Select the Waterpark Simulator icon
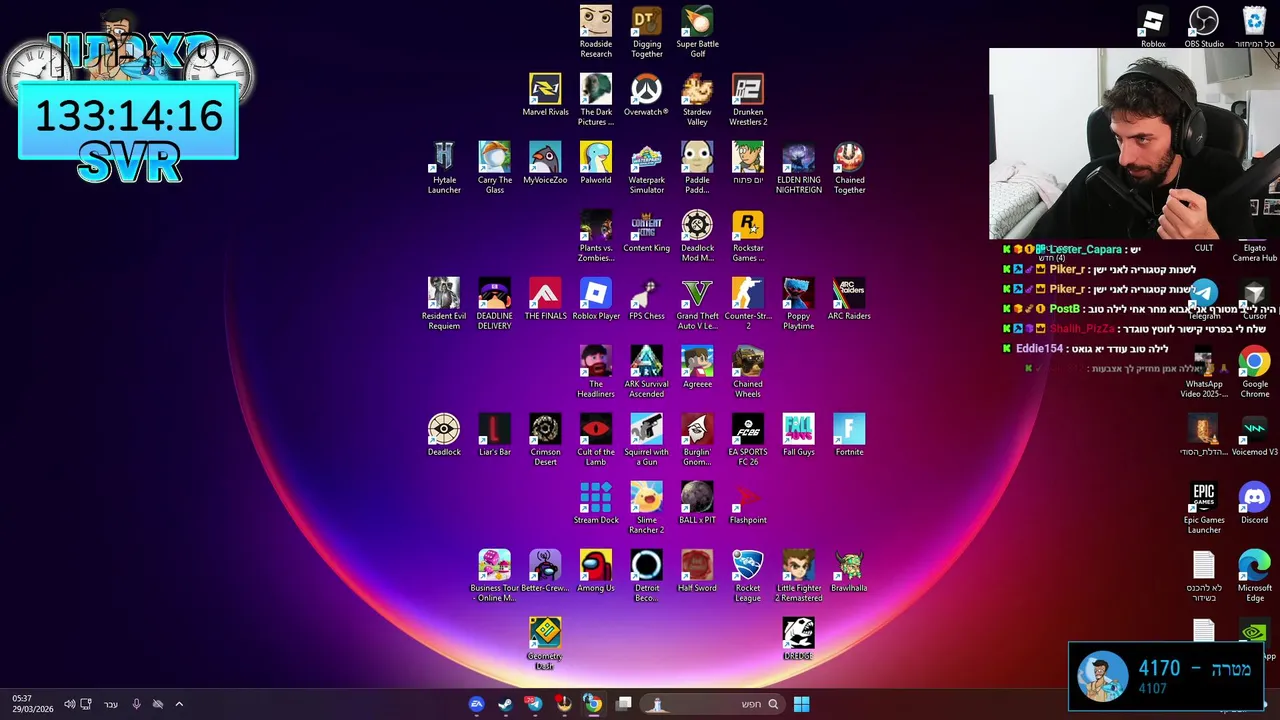 coord(647,168)
